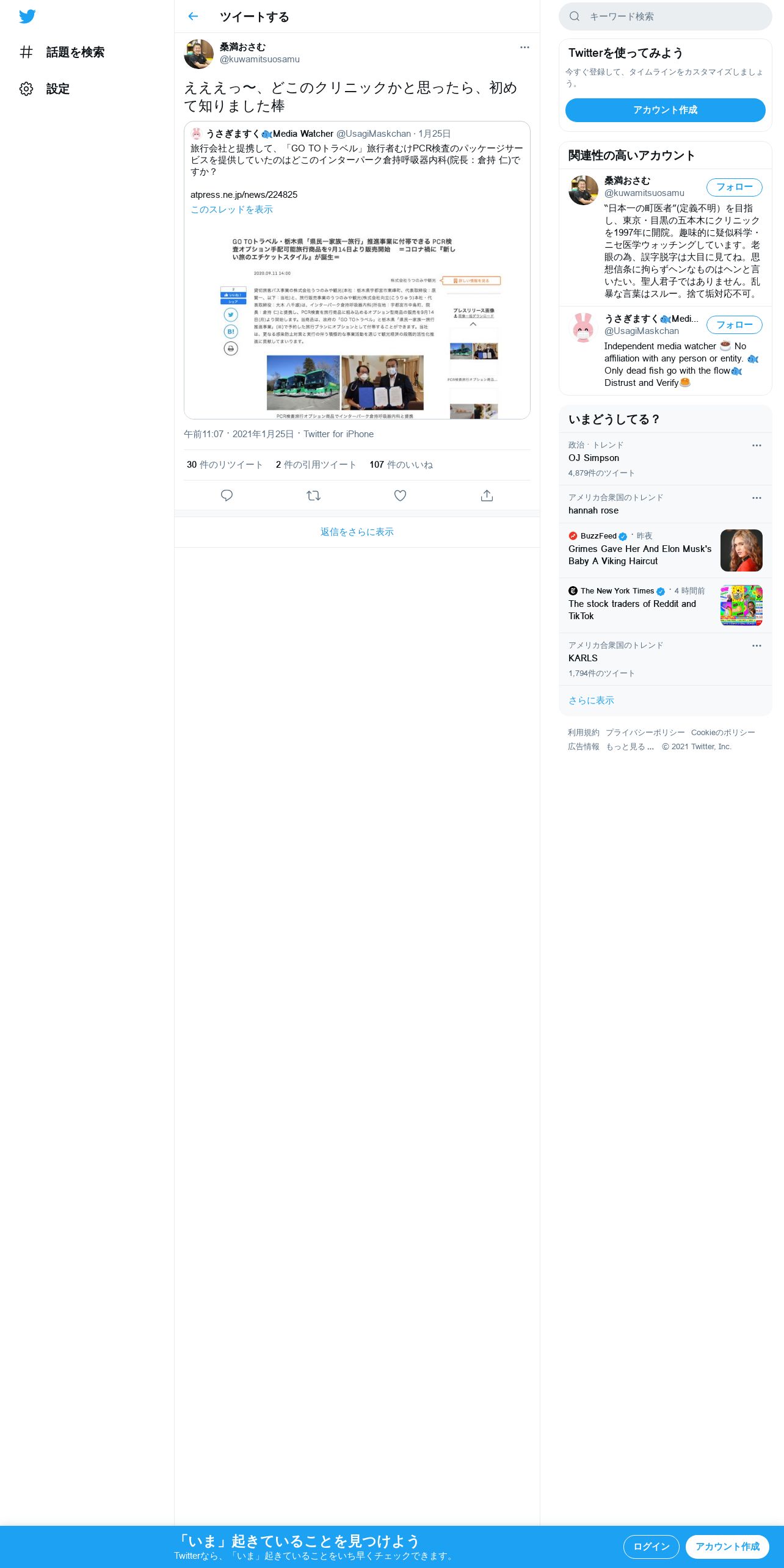Screen dimensions: 784x1568
Task: Click the Grimes story thumbnail image
Action: [x=741, y=551]
